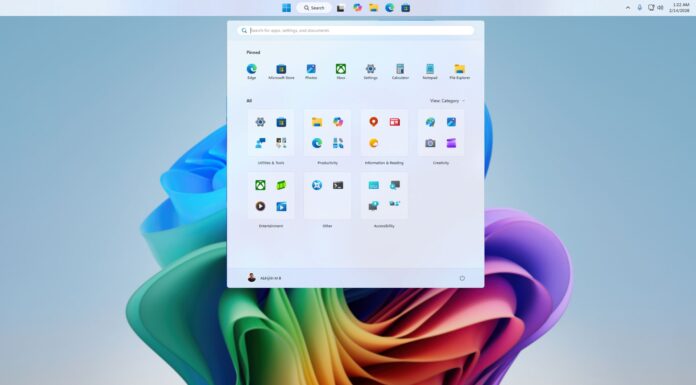The height and width of the screenshot is (385, 696).
Task: Open Edge from the taskbar
Action: [x=389, y=8]
